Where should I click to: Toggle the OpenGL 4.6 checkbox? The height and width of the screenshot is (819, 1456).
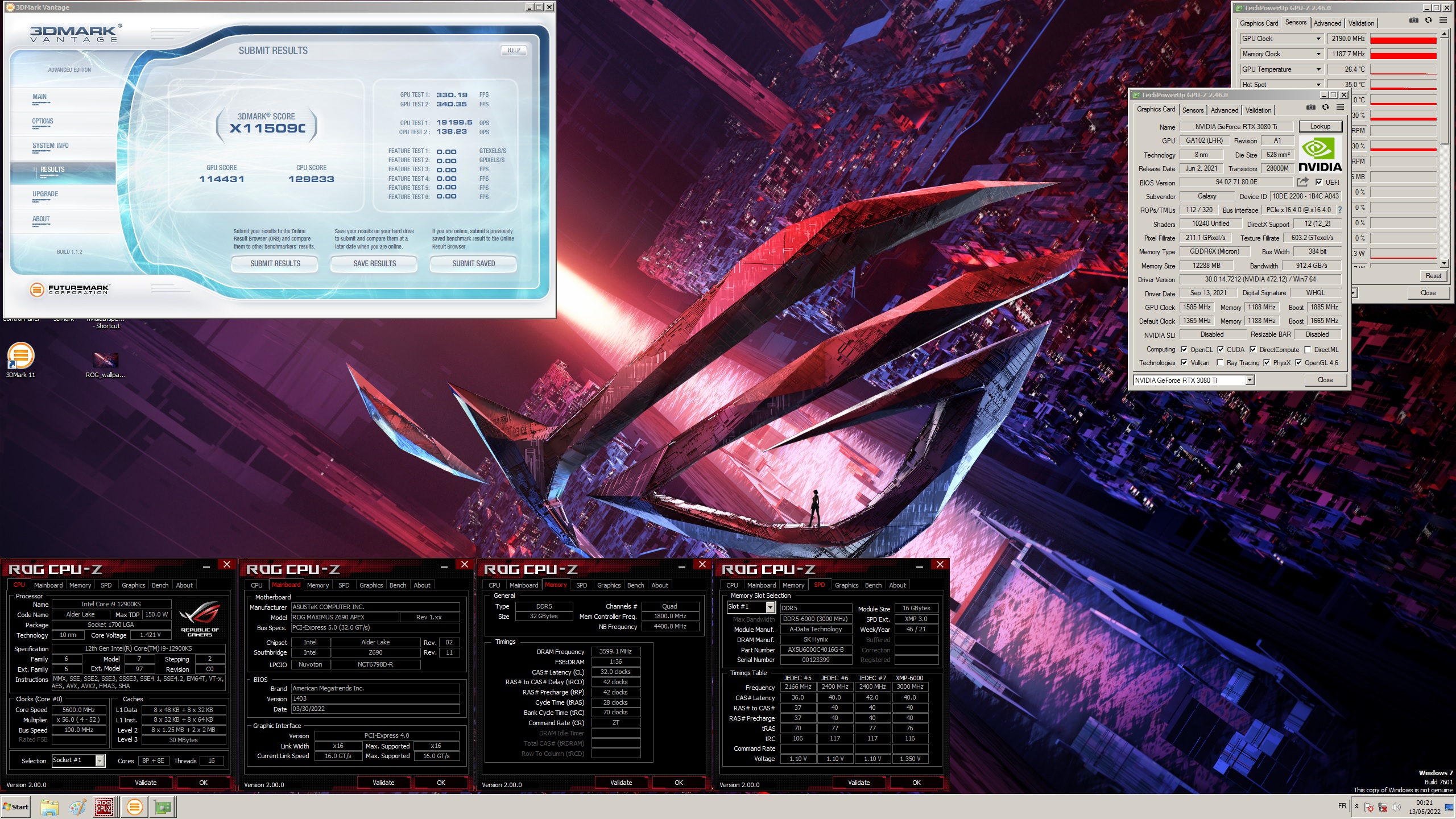[x=1298, y=362]
